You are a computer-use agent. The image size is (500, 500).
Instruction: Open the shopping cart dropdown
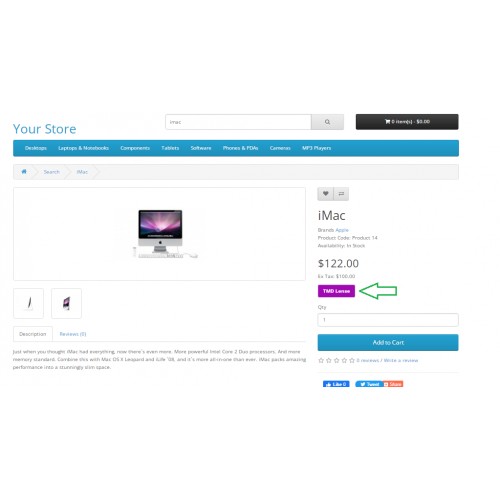pyautogui.click(x=407, y=122)
